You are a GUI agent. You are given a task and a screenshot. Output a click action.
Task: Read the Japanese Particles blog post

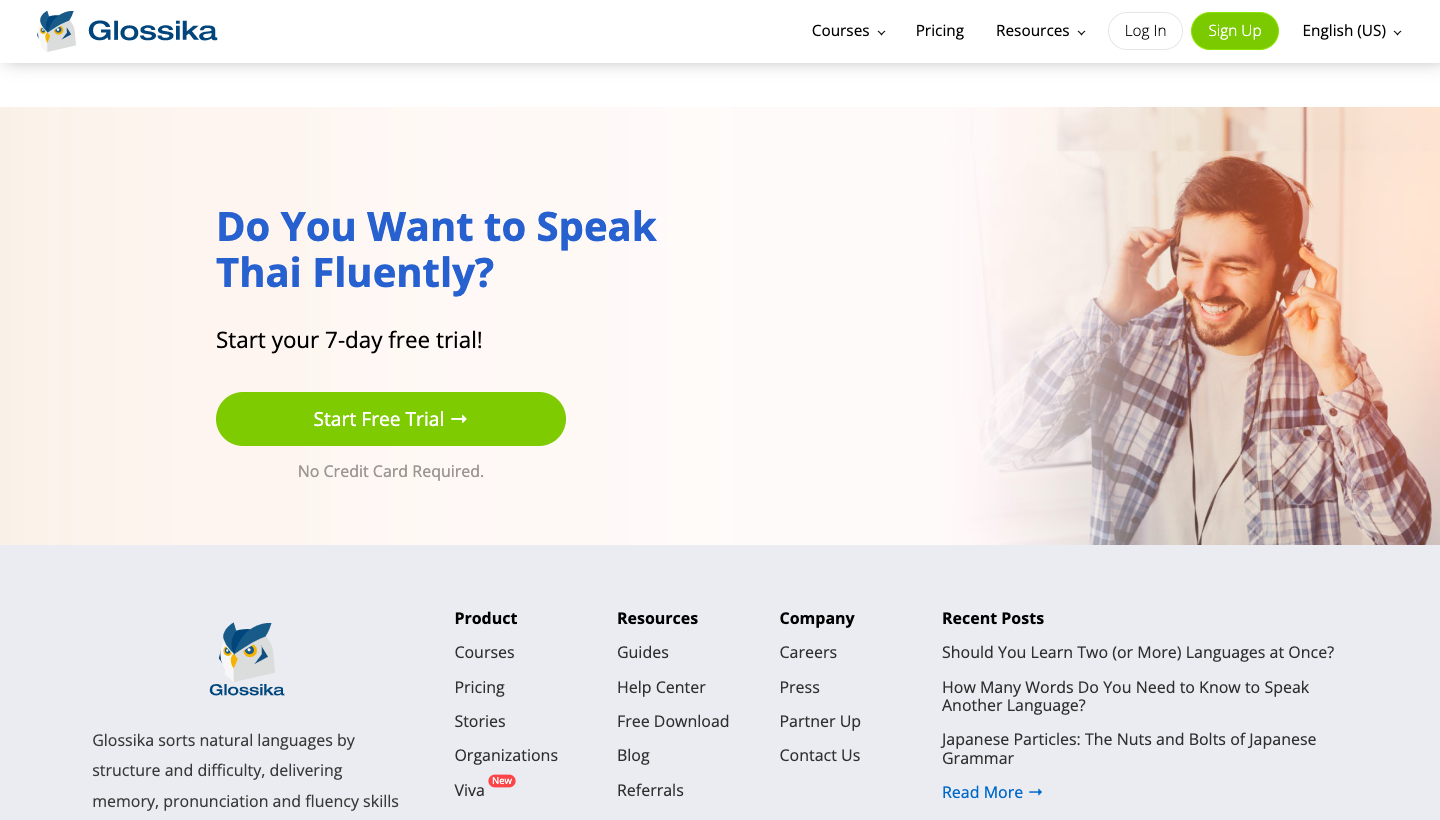(x=1128, y=748)
